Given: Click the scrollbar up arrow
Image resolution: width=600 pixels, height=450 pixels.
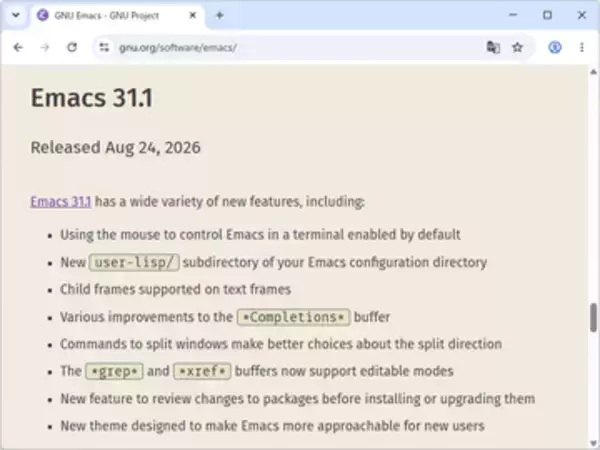Looking at the screenshot, I should (593, 72).
